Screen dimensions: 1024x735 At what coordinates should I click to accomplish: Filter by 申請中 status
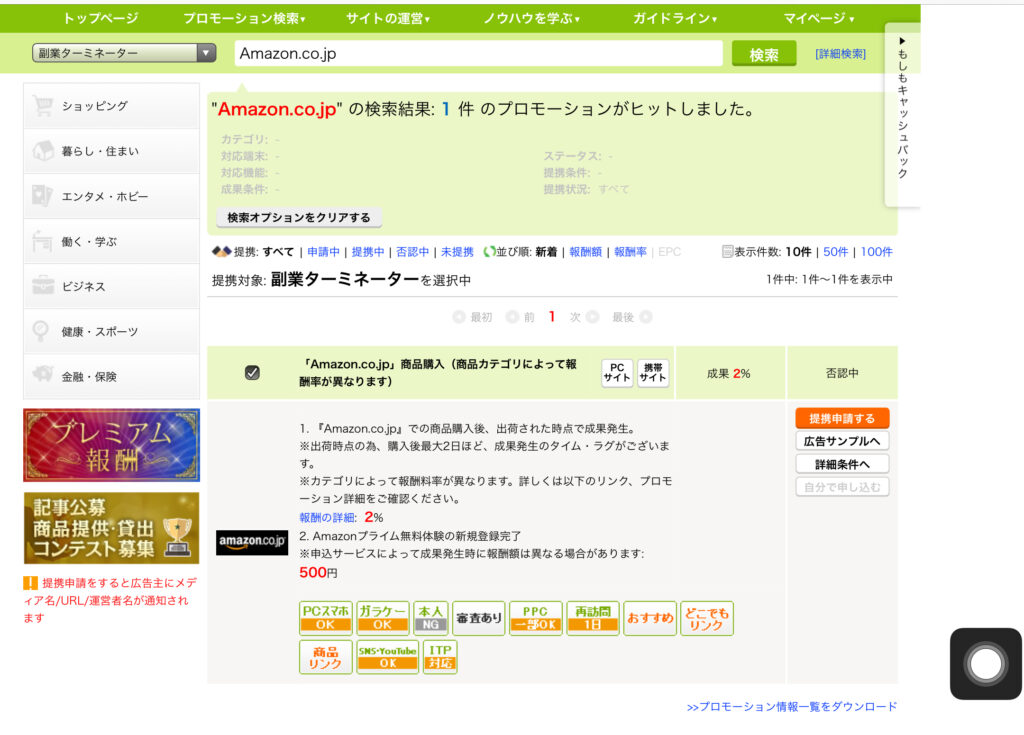tap(323, 252)
